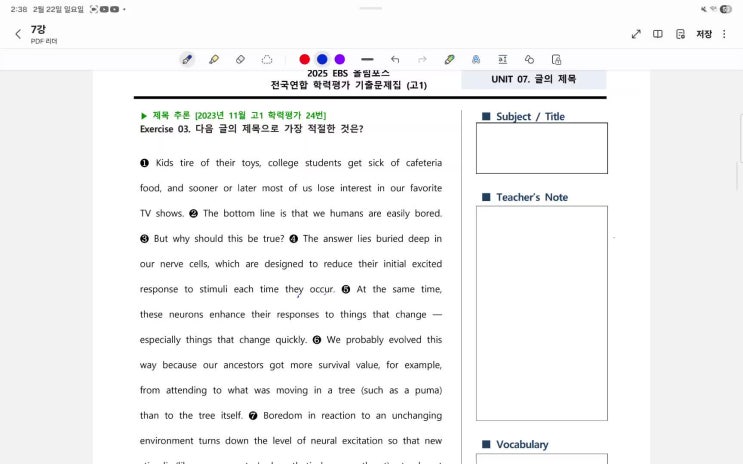
Task: Open the page settings document icon
Action: [x=680, y=34]
